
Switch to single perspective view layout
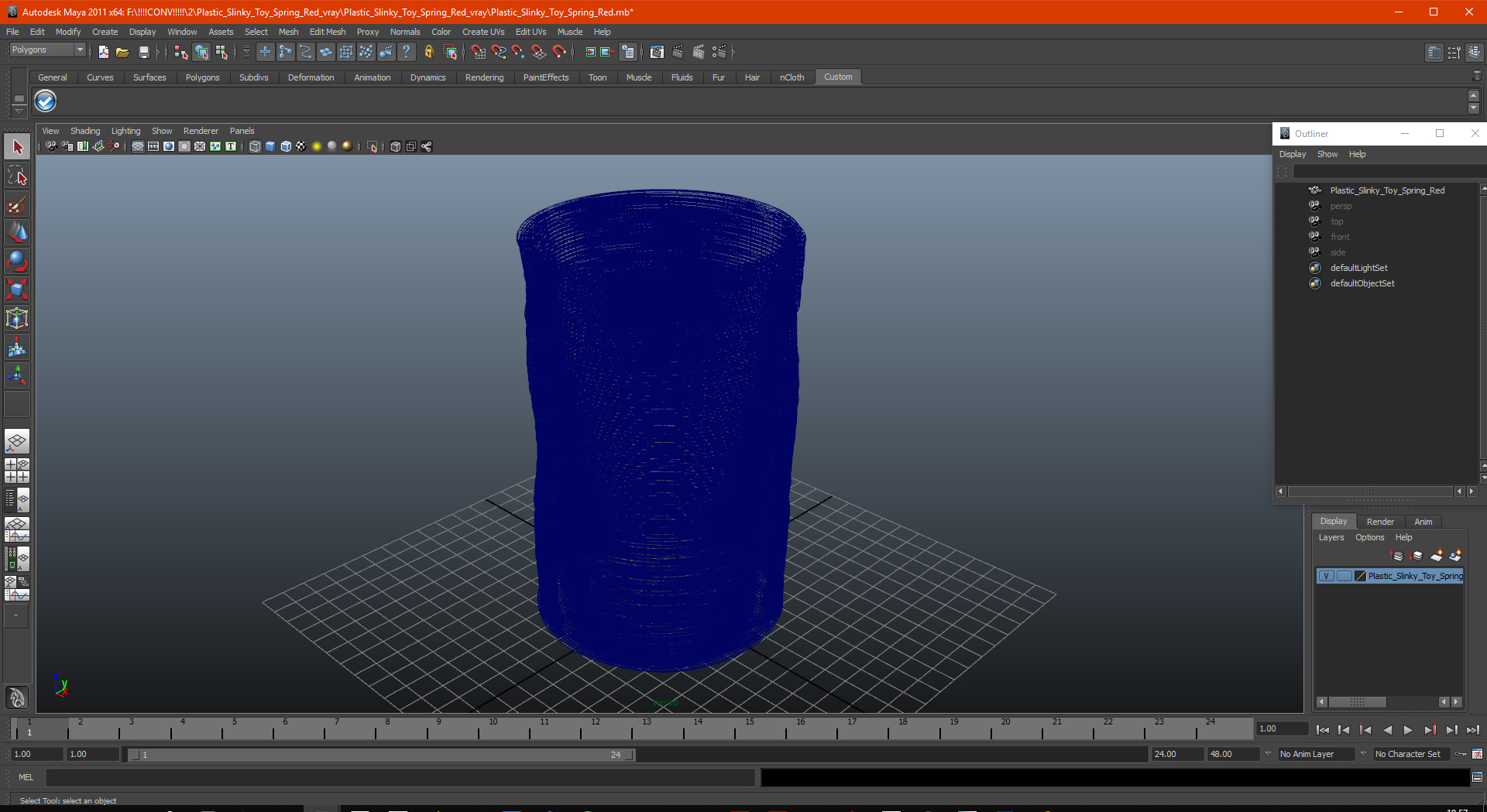[17, 442]
